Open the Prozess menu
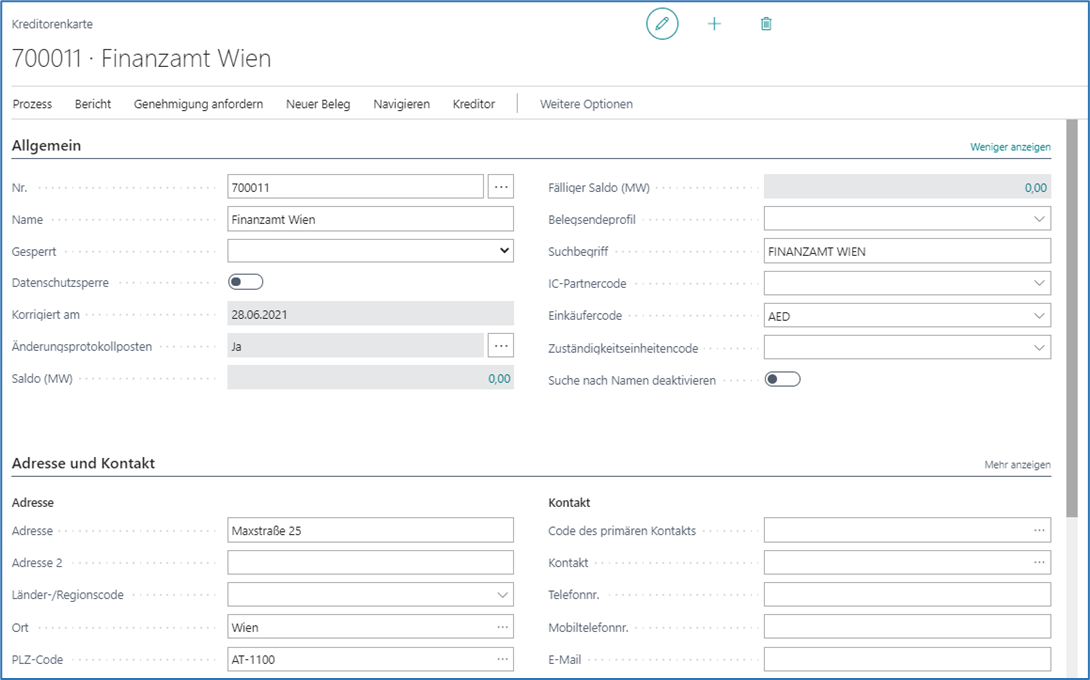The image size is (1090, 680). 32,104
